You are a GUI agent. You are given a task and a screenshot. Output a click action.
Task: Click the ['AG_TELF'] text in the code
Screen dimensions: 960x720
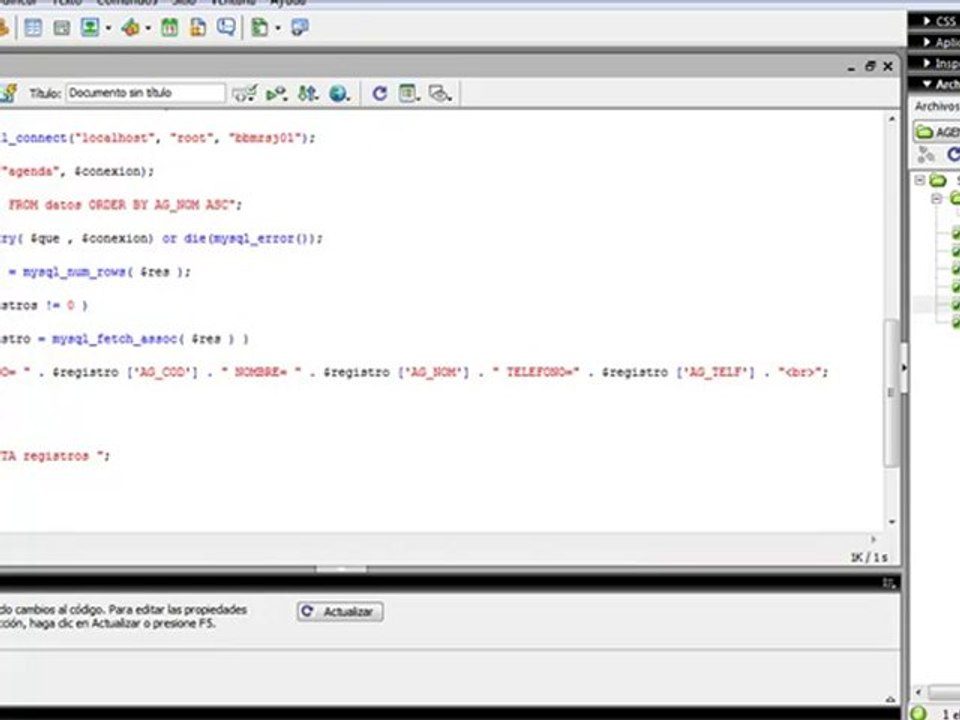point(715,373)
